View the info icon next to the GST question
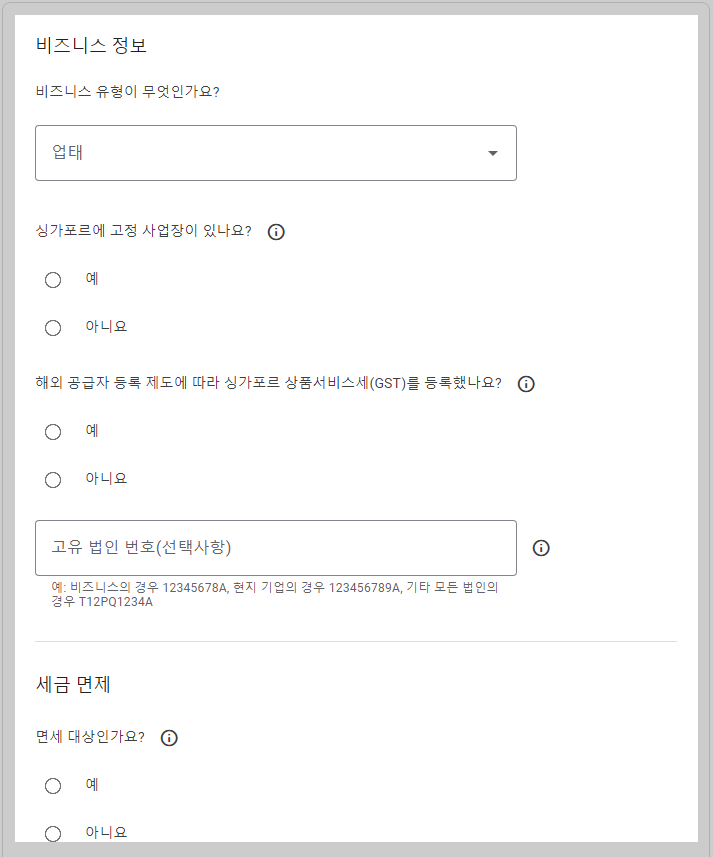 pos(527,383)
